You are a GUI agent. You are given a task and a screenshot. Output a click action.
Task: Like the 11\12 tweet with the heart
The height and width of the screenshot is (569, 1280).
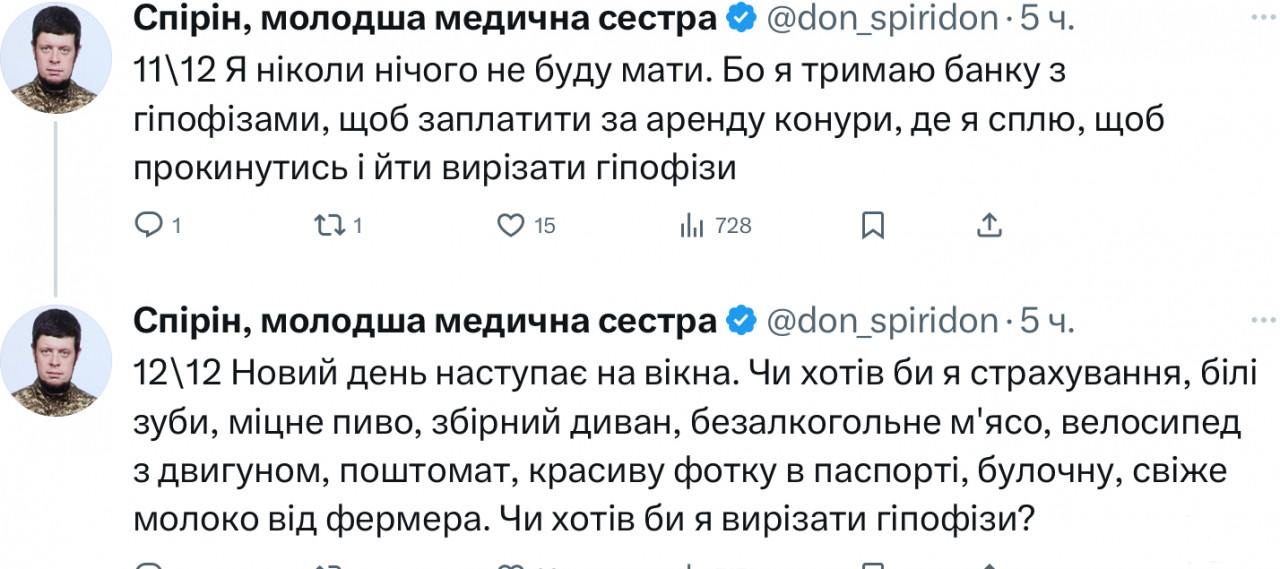point(512,226)
